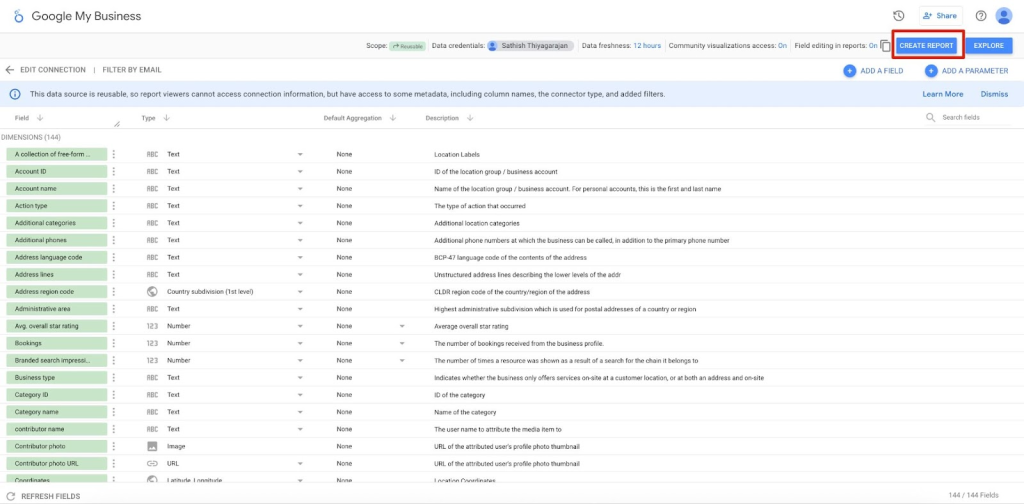Image resolution: width=1024 pixels, height=504 pixels.
Task: Click the Dimensions (144) section header
Action: click(x=31, y=137)
